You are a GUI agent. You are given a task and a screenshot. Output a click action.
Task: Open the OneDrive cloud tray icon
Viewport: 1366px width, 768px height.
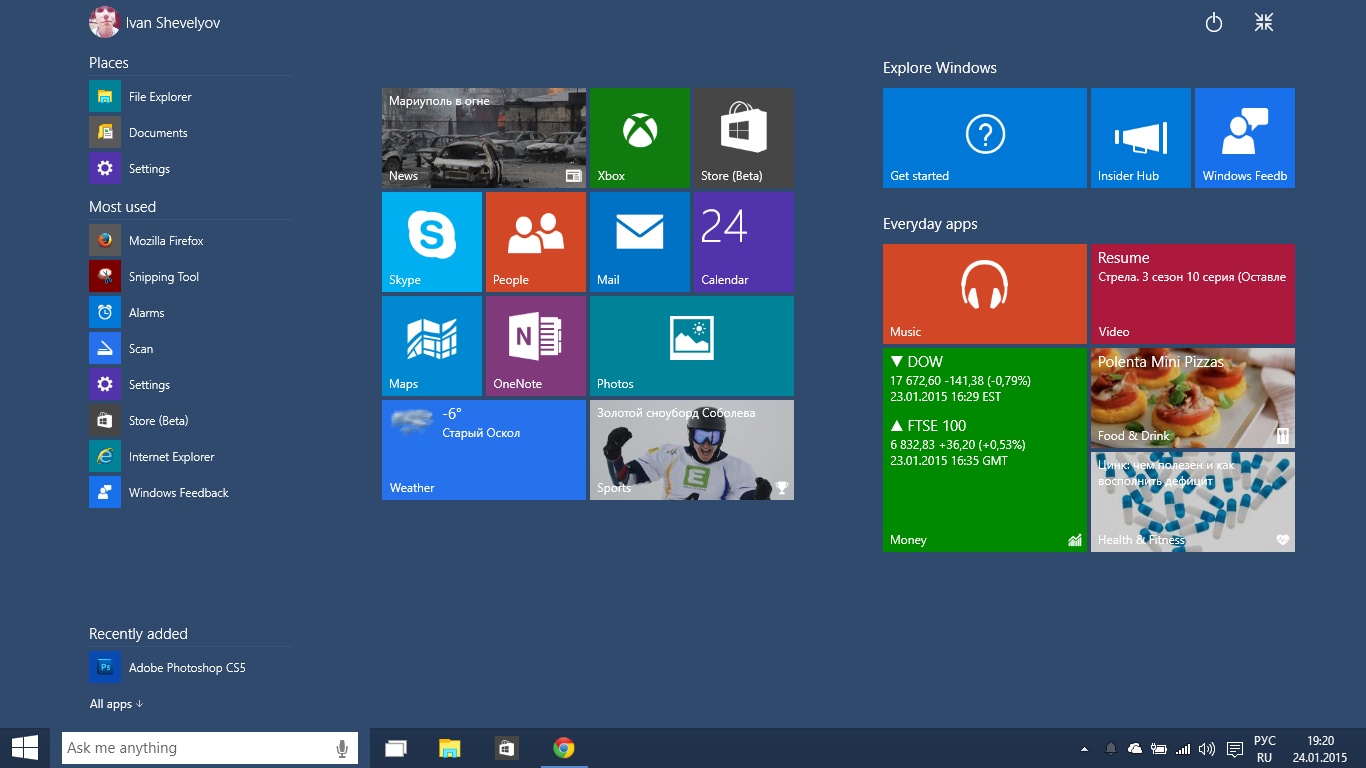pyautogui.click(x=1135, y=749)
